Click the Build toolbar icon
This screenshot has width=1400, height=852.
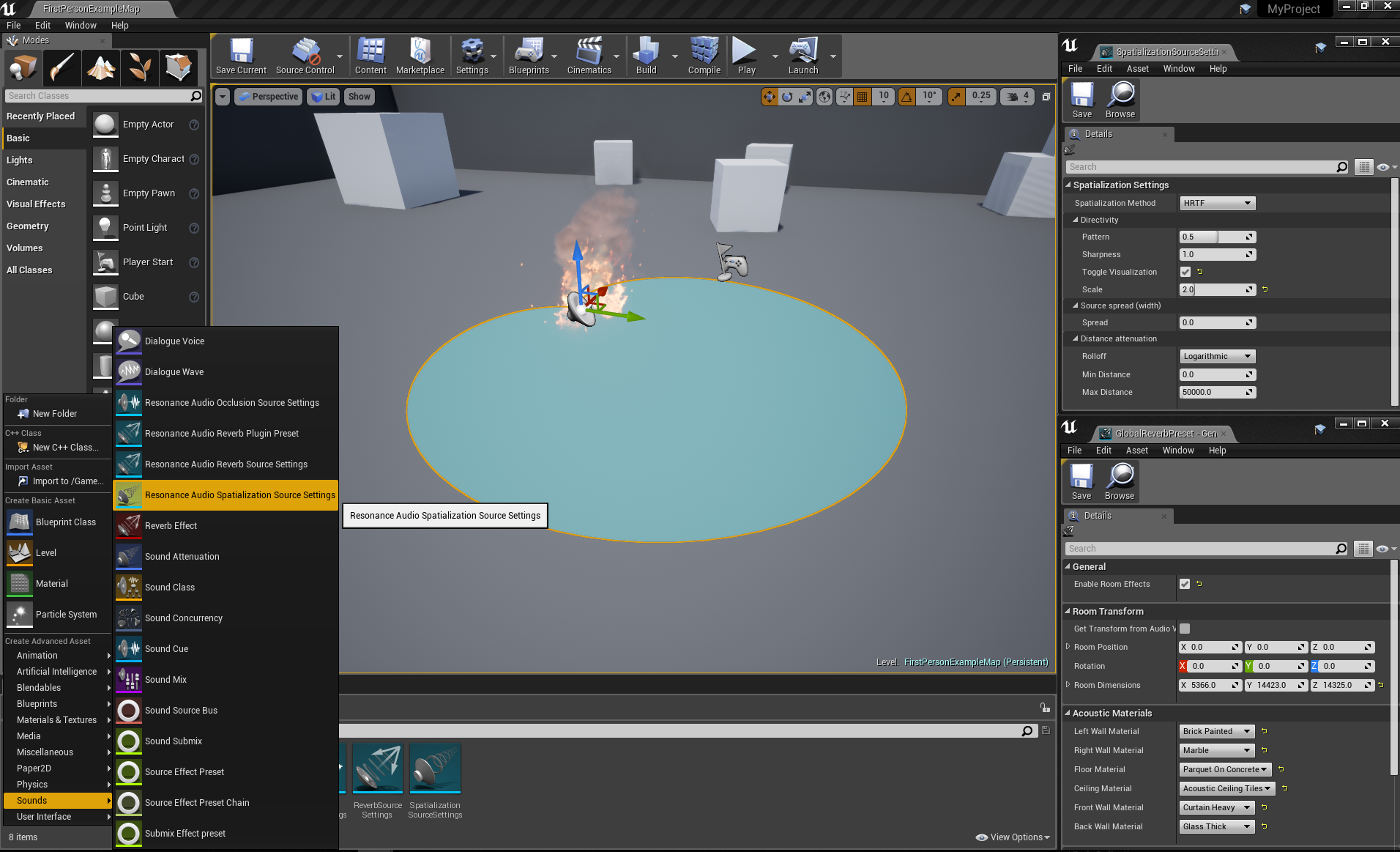pyautogui.click(x=646, y=56)
